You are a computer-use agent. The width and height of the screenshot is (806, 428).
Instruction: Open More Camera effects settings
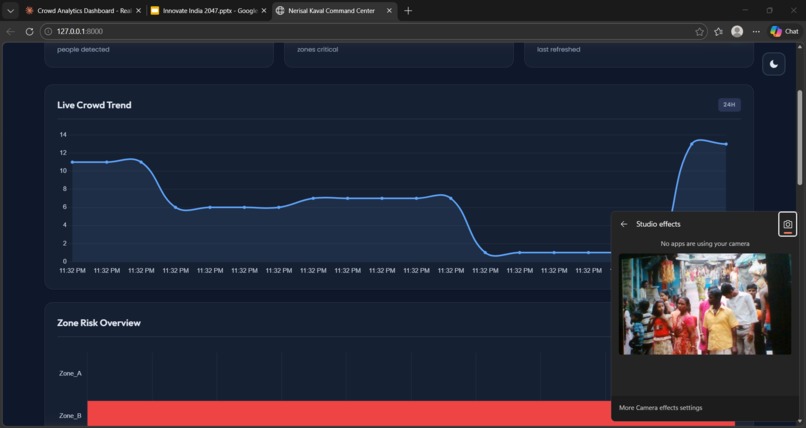point(660,408)
